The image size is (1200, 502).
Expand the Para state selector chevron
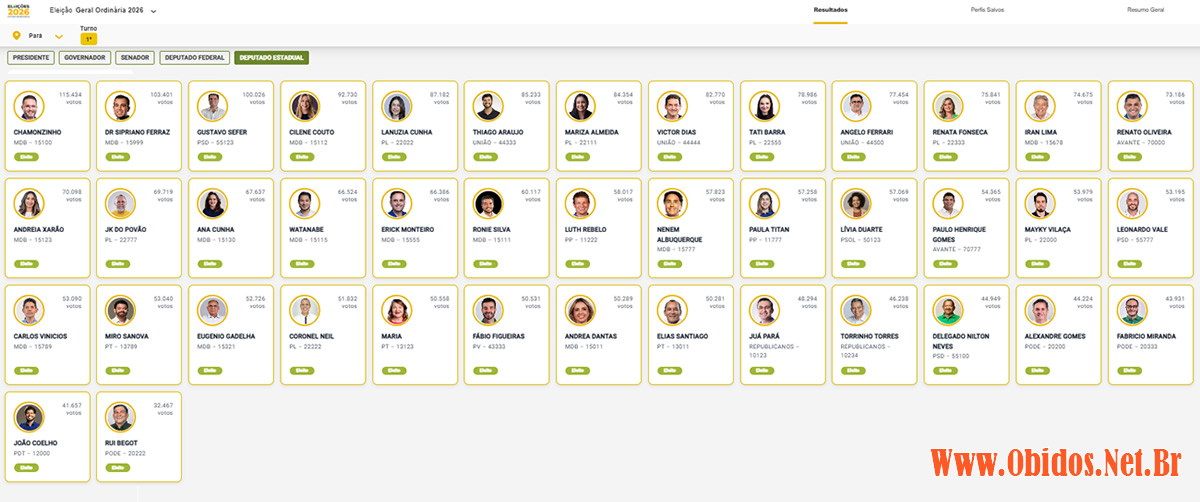(59, 36)
